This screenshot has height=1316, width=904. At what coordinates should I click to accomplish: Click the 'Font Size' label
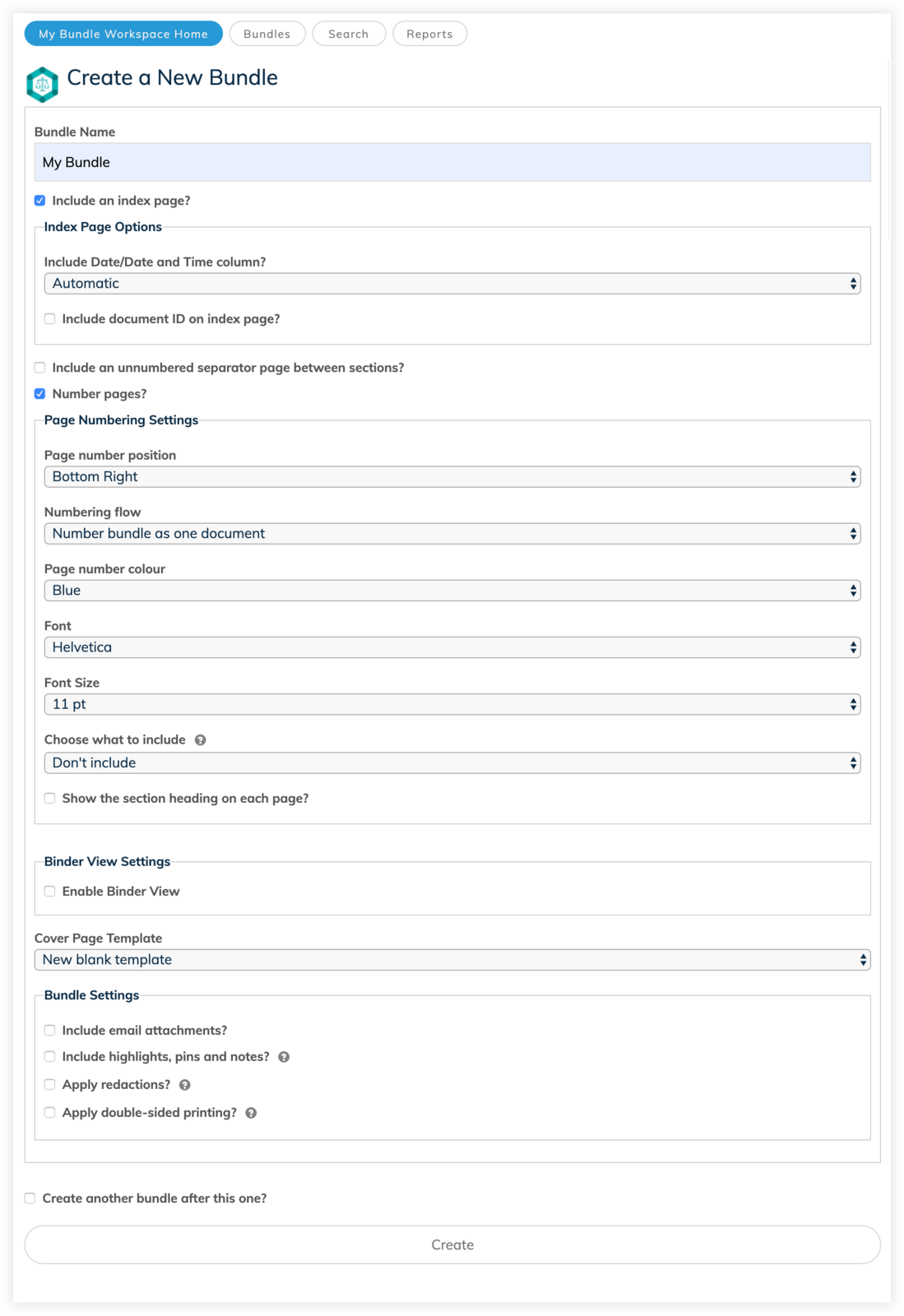[72, 683]
